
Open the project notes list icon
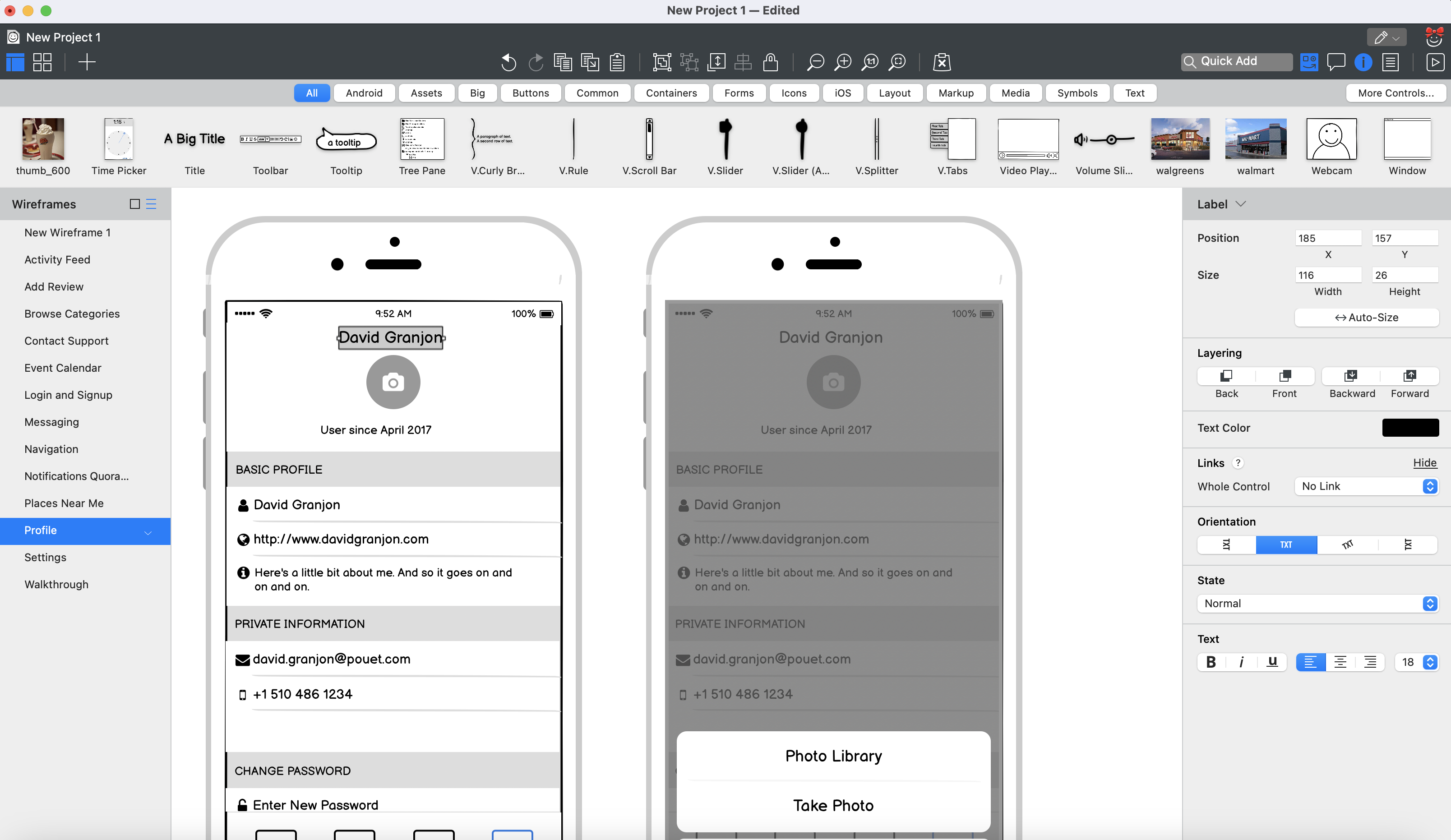1391,62
